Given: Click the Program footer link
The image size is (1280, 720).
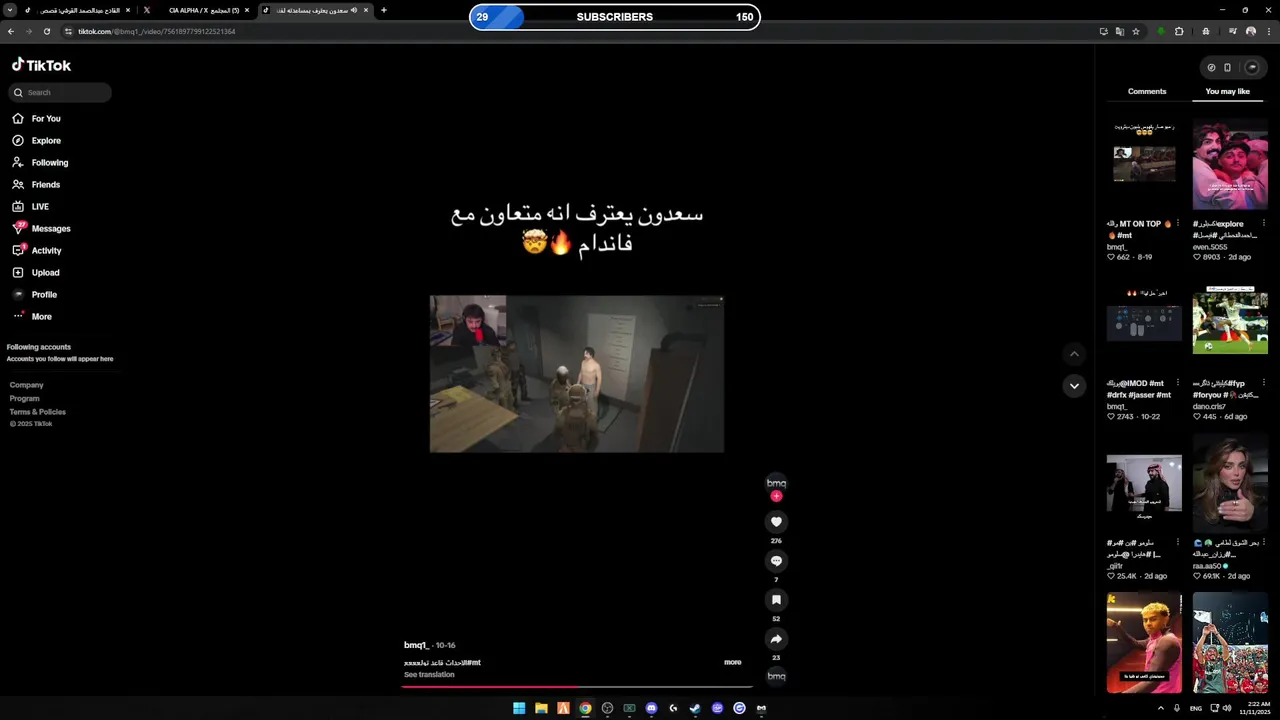Looking at the screenshot, I should [x=25, y=398].
